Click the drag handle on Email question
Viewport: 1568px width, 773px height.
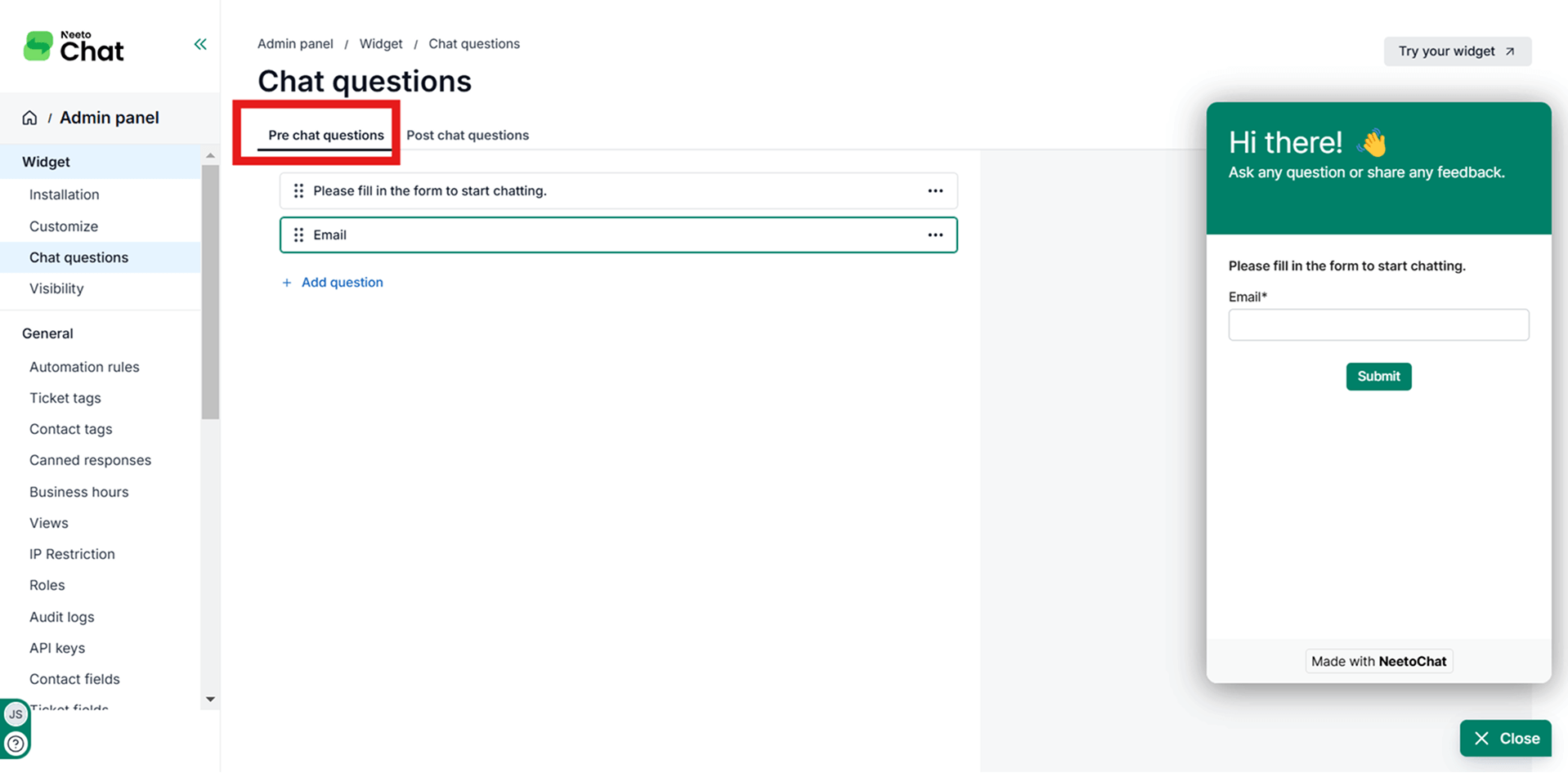tap(298, 235)
